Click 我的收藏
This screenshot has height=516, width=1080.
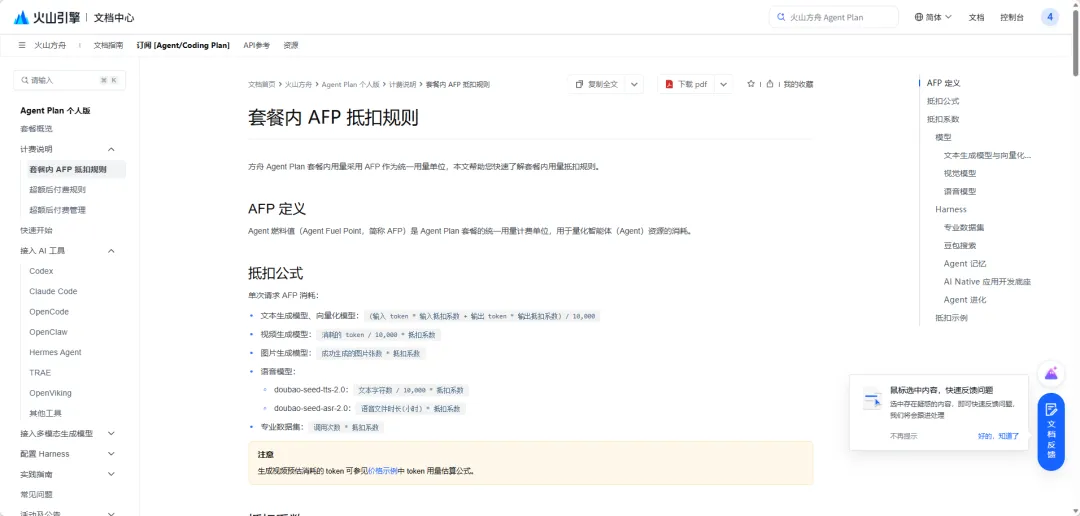tap(798, 84)
